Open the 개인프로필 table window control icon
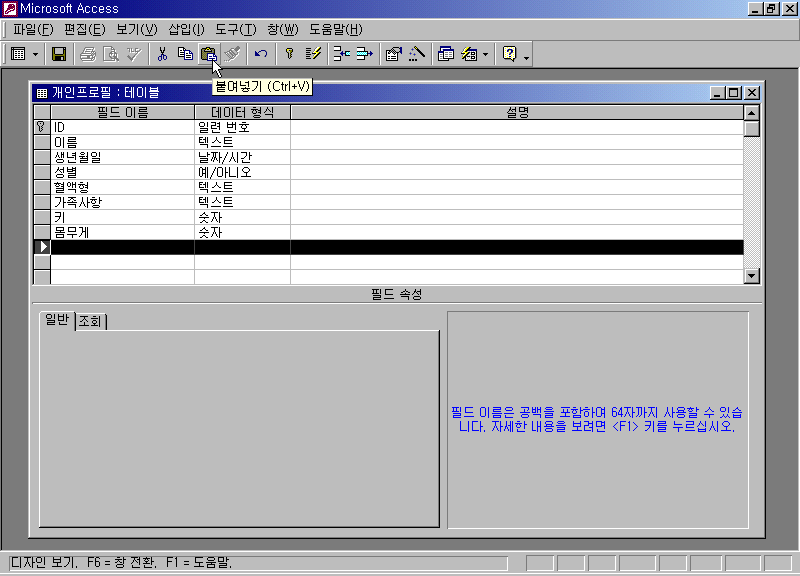Image resolution: width=800 pixels, height=576 pixels. 42,93
